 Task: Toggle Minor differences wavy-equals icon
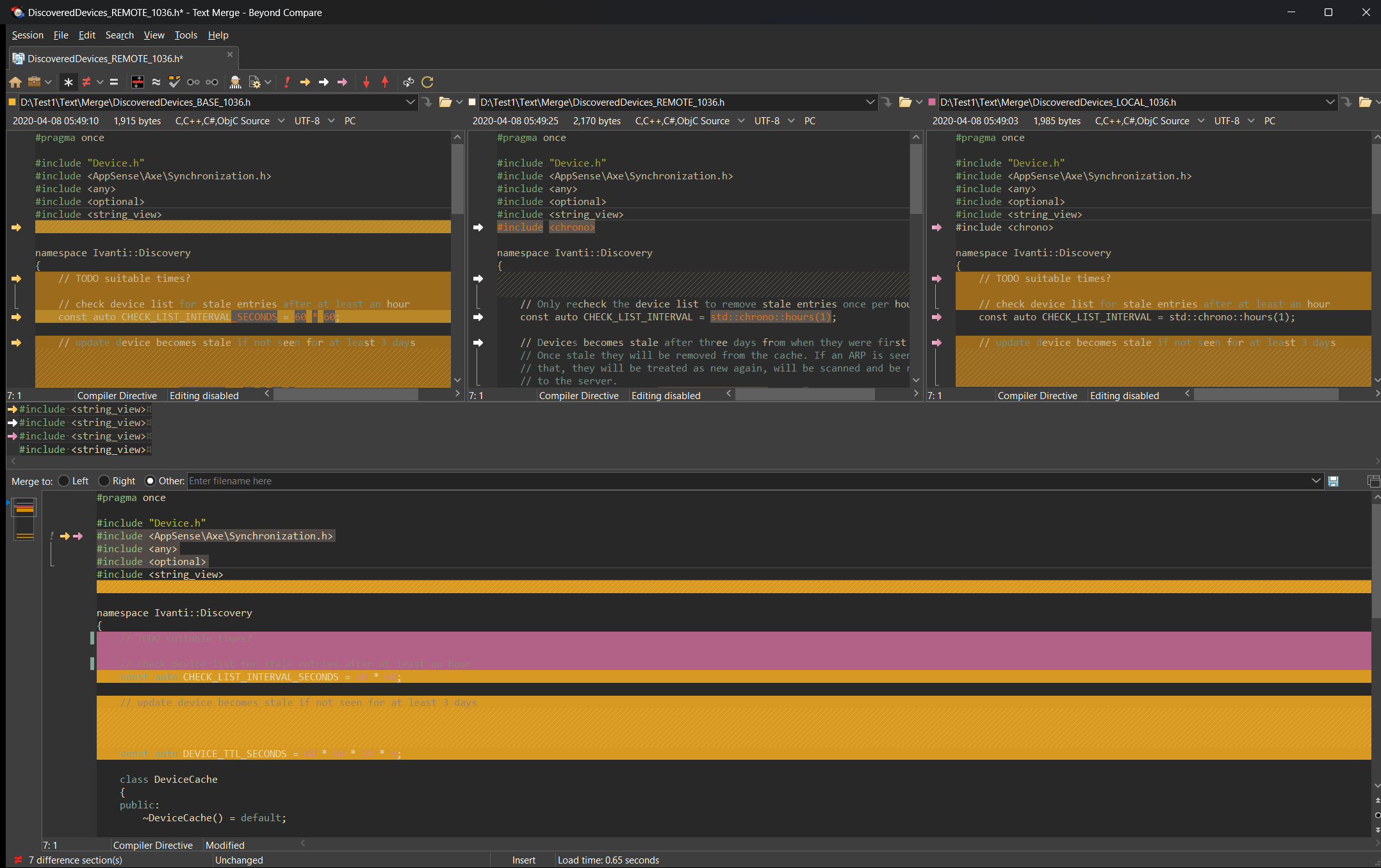[156, 82]
